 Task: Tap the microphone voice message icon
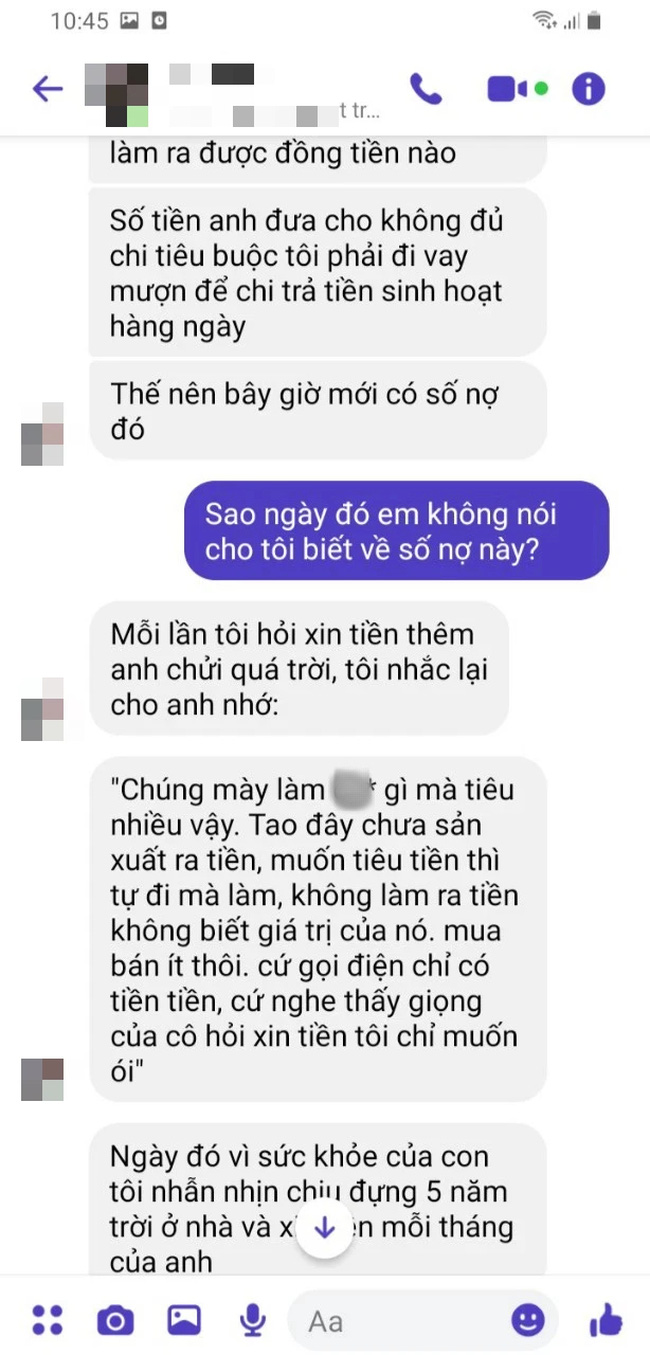pyautogui.click(x=253, y=1321)
